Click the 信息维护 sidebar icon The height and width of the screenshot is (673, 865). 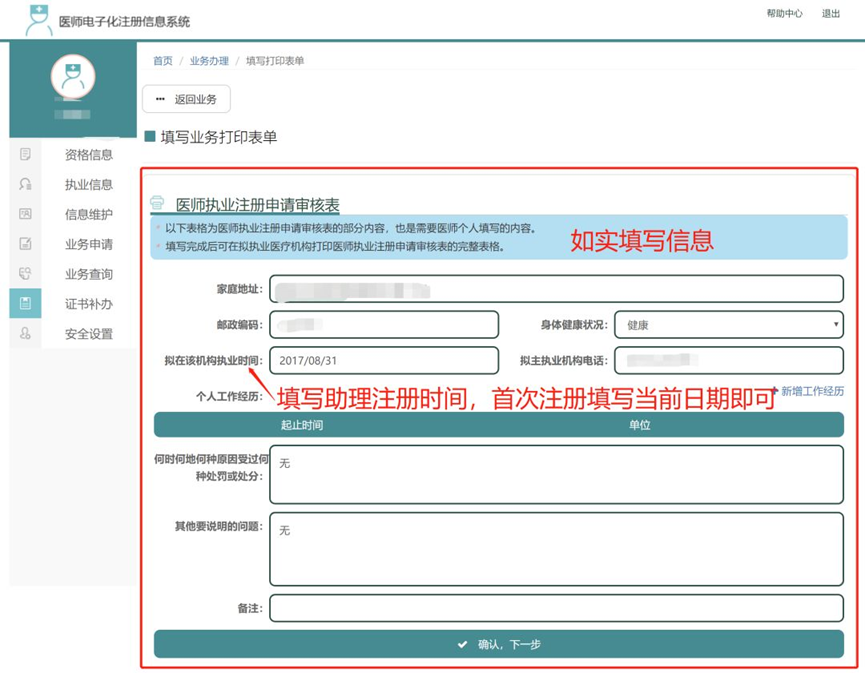coord(25,214)
